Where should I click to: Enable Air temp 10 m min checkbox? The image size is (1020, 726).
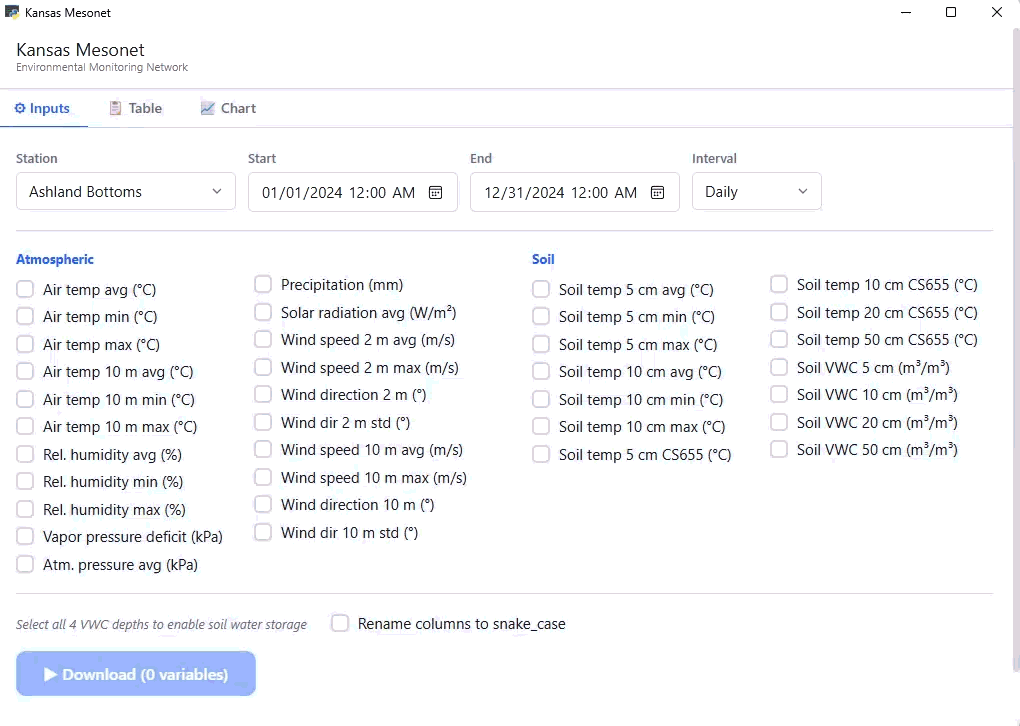[25, 399]
